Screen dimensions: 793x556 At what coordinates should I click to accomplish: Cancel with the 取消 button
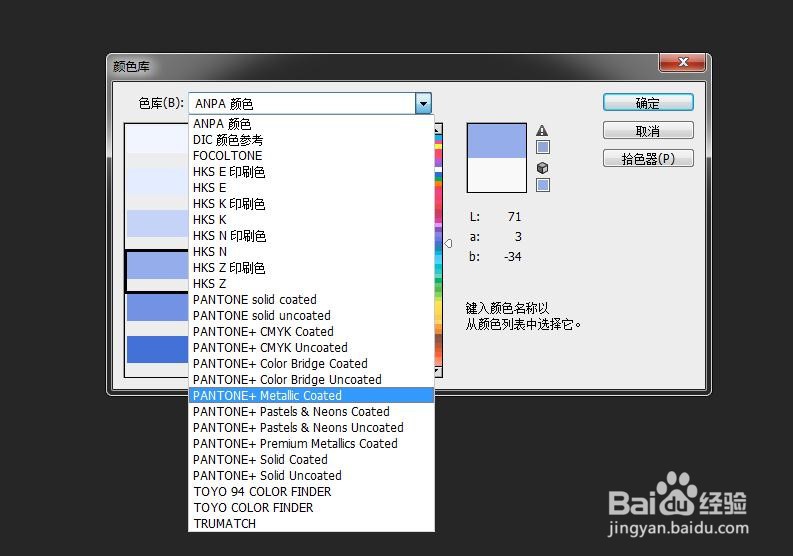(x=648, y=131)
